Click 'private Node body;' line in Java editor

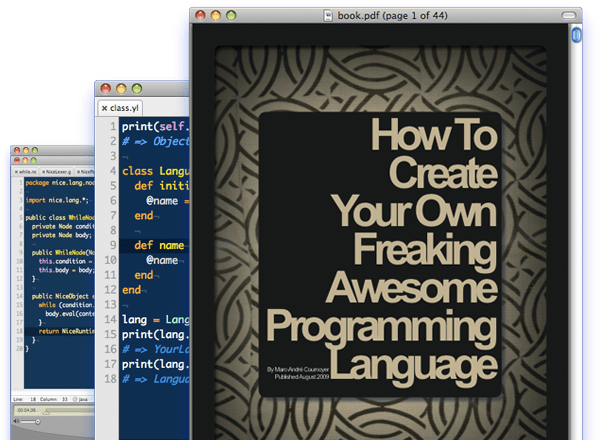click(62, 235)
